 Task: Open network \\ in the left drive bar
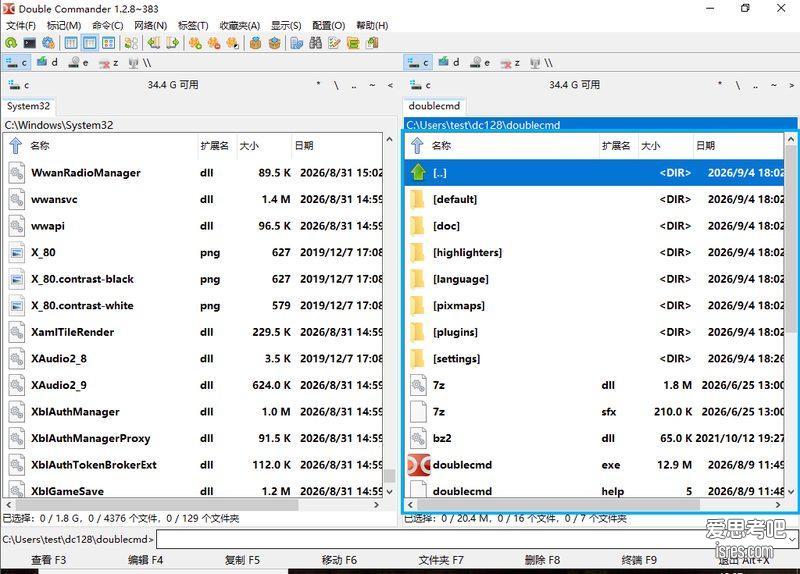[139, 63]
